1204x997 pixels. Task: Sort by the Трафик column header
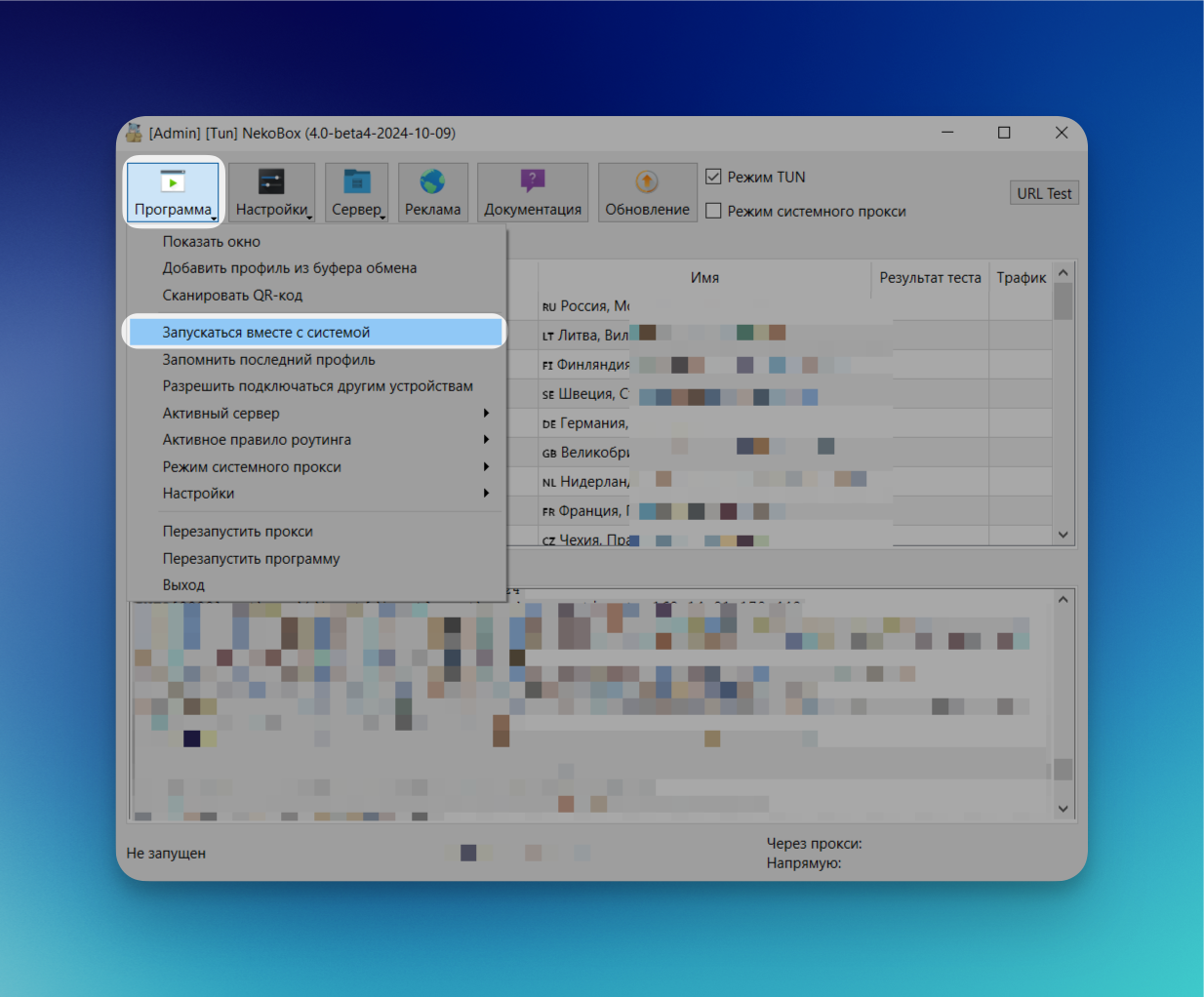(x=1021, y=277)
